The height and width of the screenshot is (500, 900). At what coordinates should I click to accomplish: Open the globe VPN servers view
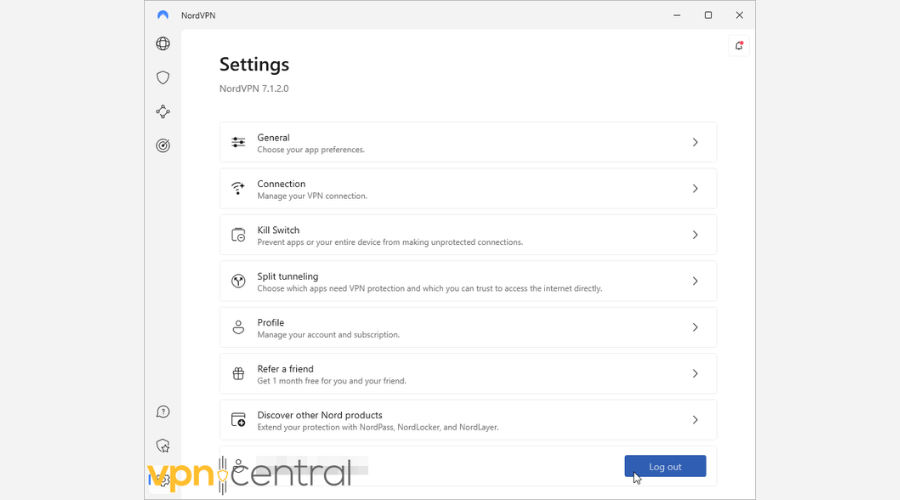point(163,44)
